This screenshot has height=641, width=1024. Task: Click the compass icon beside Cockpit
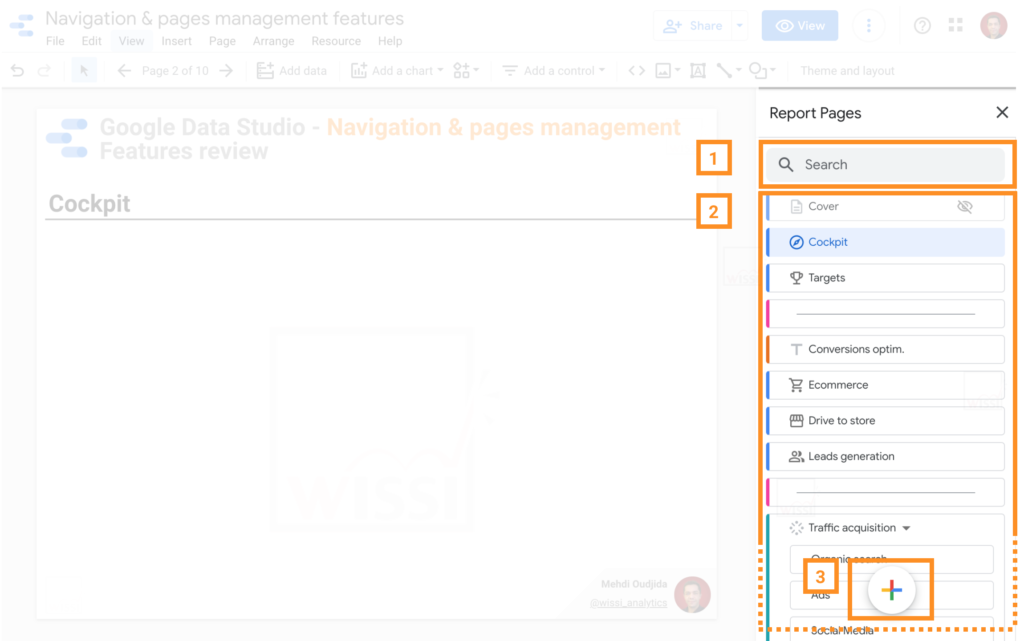point(795,242)
